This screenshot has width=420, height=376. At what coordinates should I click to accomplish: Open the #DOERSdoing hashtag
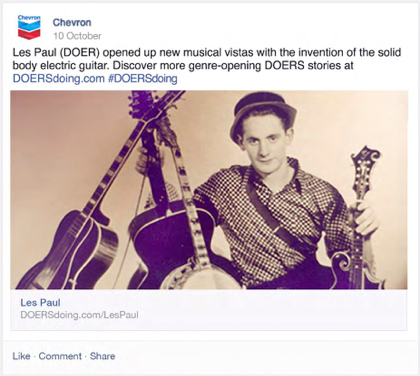click(143, 79)
